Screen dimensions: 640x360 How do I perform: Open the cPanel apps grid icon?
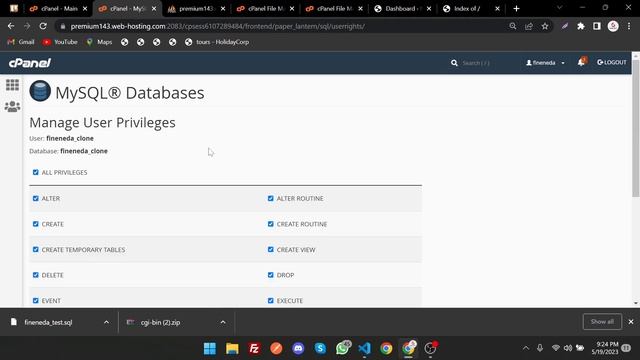coord(12,85)
